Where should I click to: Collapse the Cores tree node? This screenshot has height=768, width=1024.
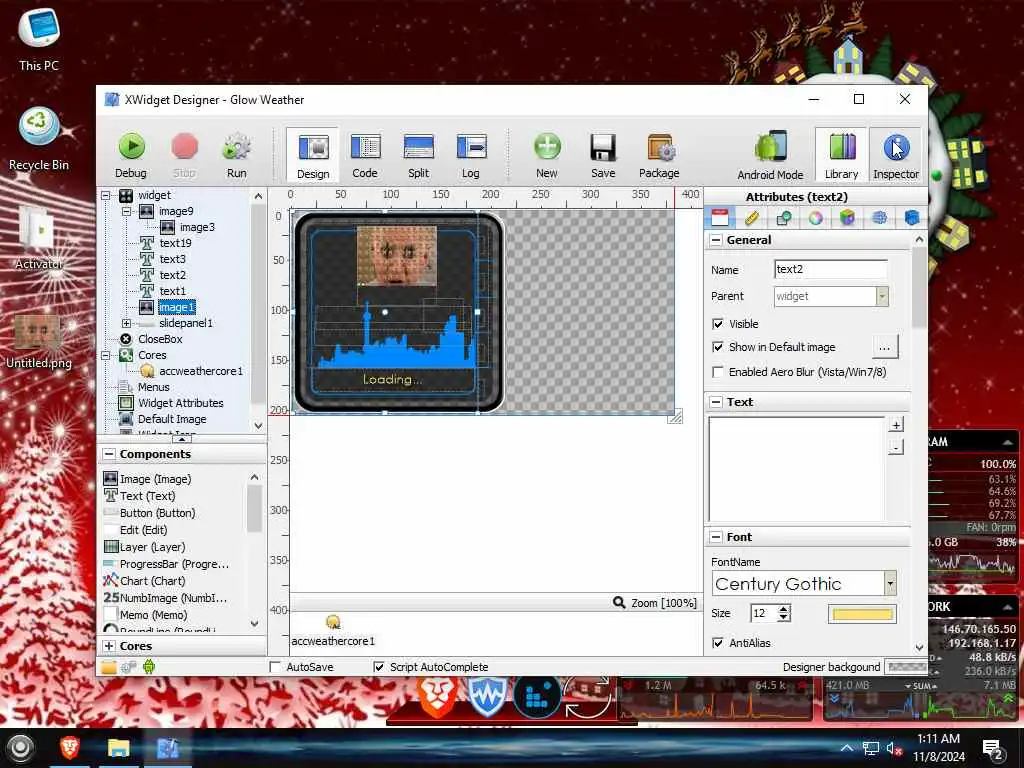tap(106, 355)
